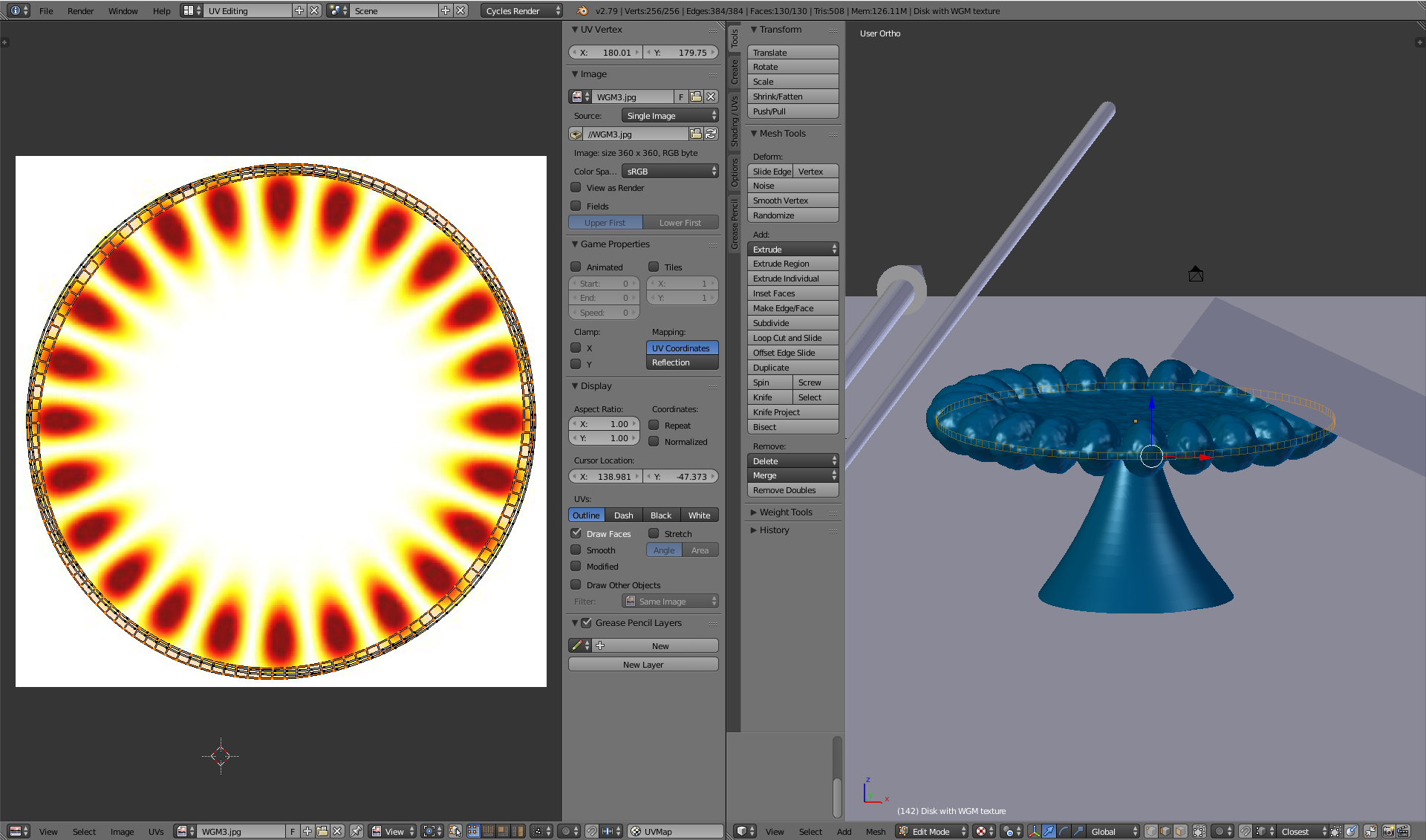Enable the Animated checkbox under Game Properties
The height and width of the screenshot is (840, 1426).
pos(576,267)
